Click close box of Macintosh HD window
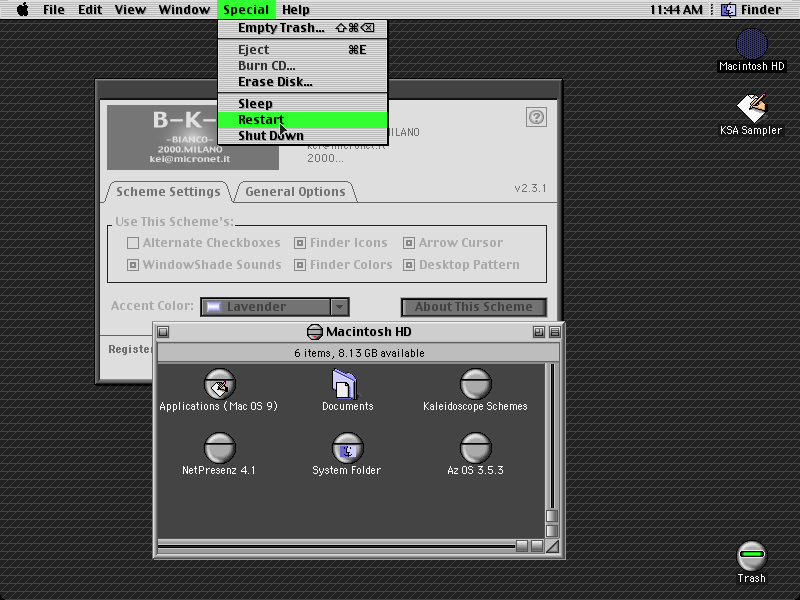 [163, 332]
